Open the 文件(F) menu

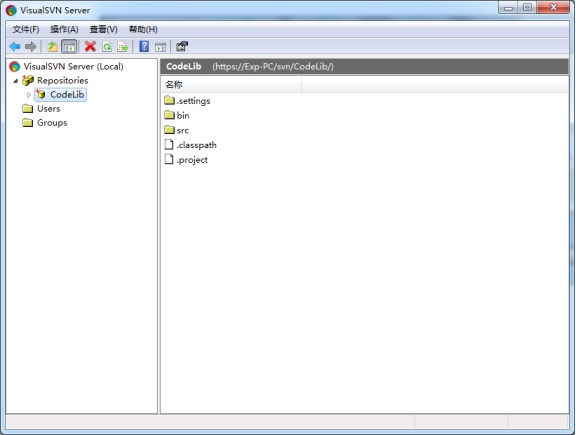[x=26, y=29]
